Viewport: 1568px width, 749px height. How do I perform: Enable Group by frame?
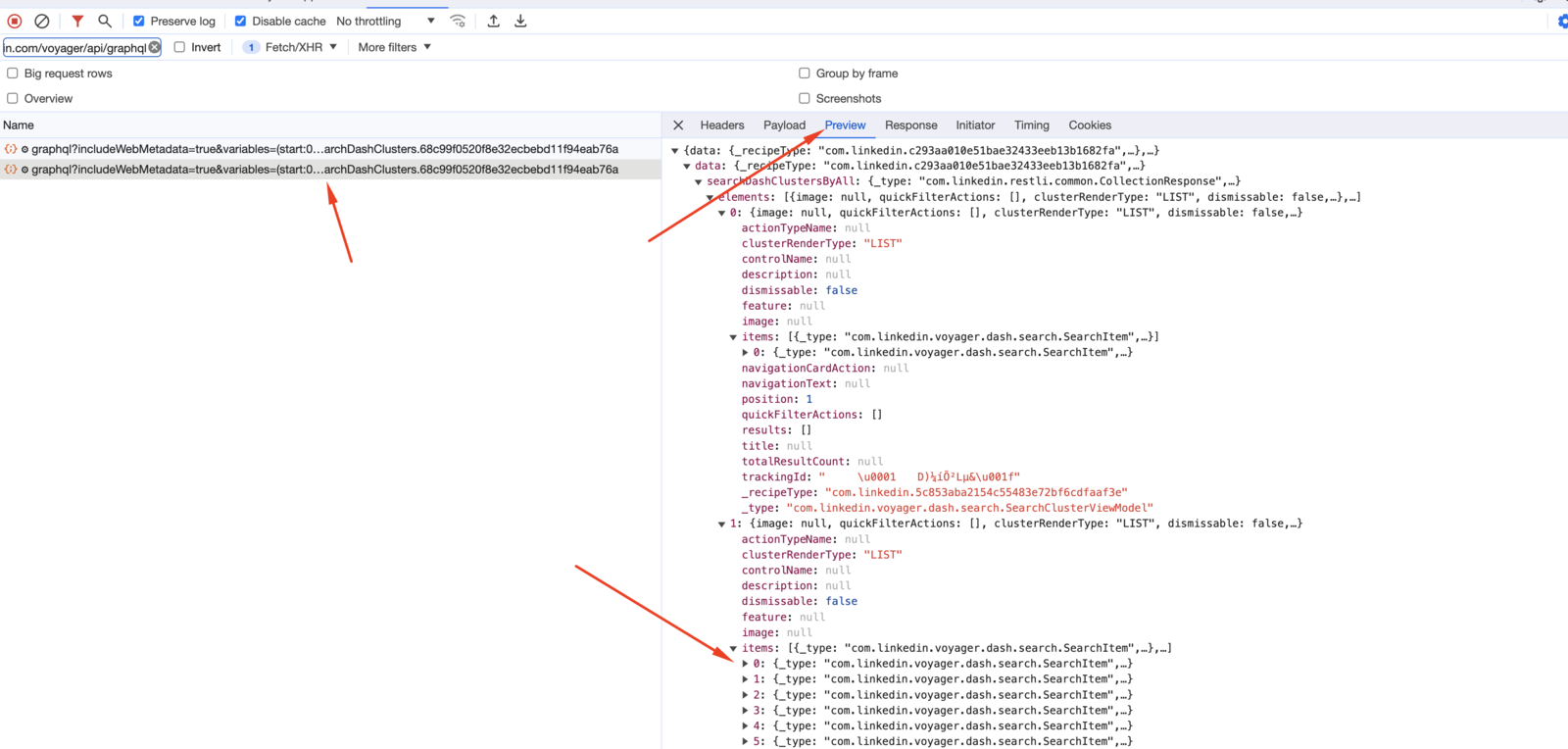(805, 74)
